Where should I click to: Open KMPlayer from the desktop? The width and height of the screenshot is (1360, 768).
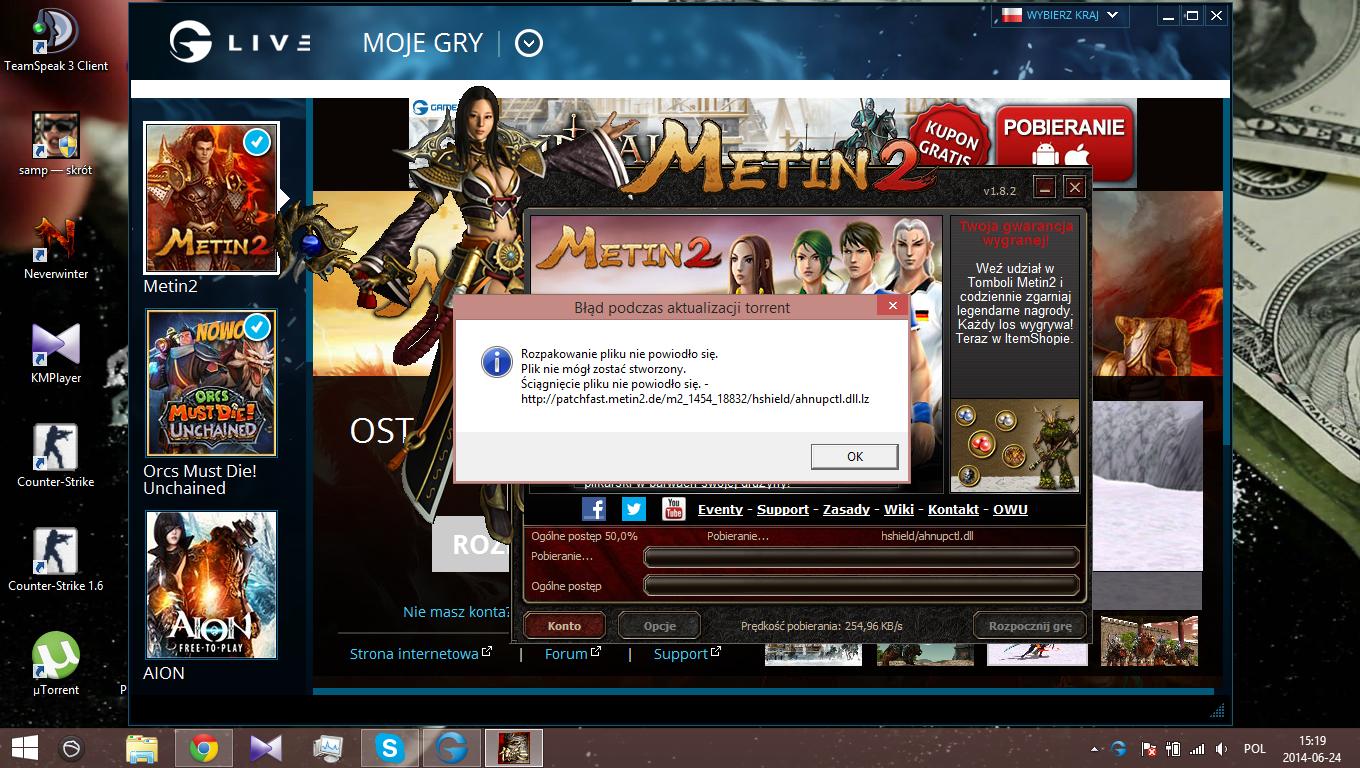(x=56, y=353)
